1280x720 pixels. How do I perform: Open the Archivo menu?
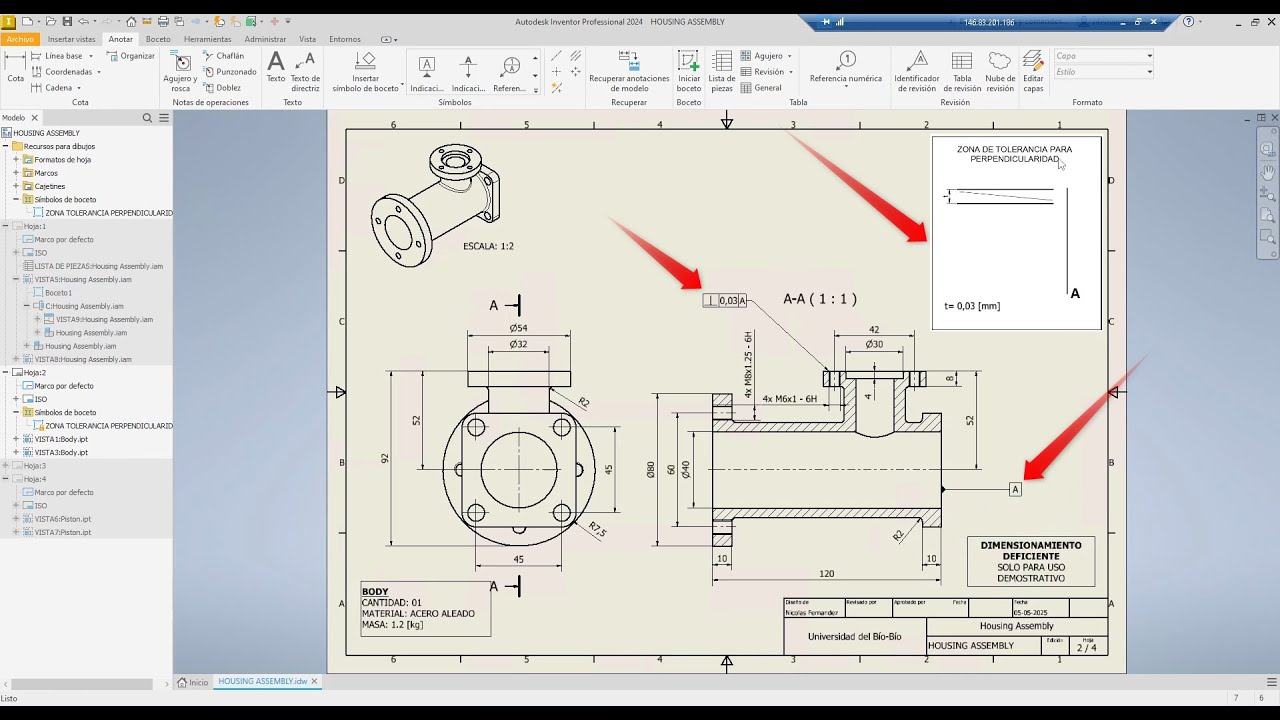click(x=19, y=39)
